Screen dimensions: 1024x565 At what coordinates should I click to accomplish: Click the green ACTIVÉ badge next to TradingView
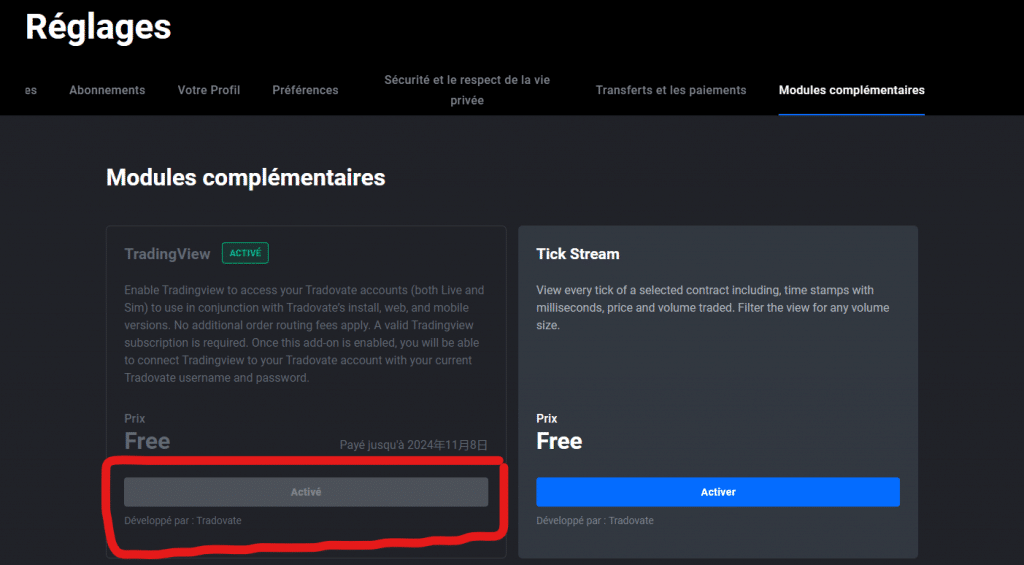tap(245, 253)
